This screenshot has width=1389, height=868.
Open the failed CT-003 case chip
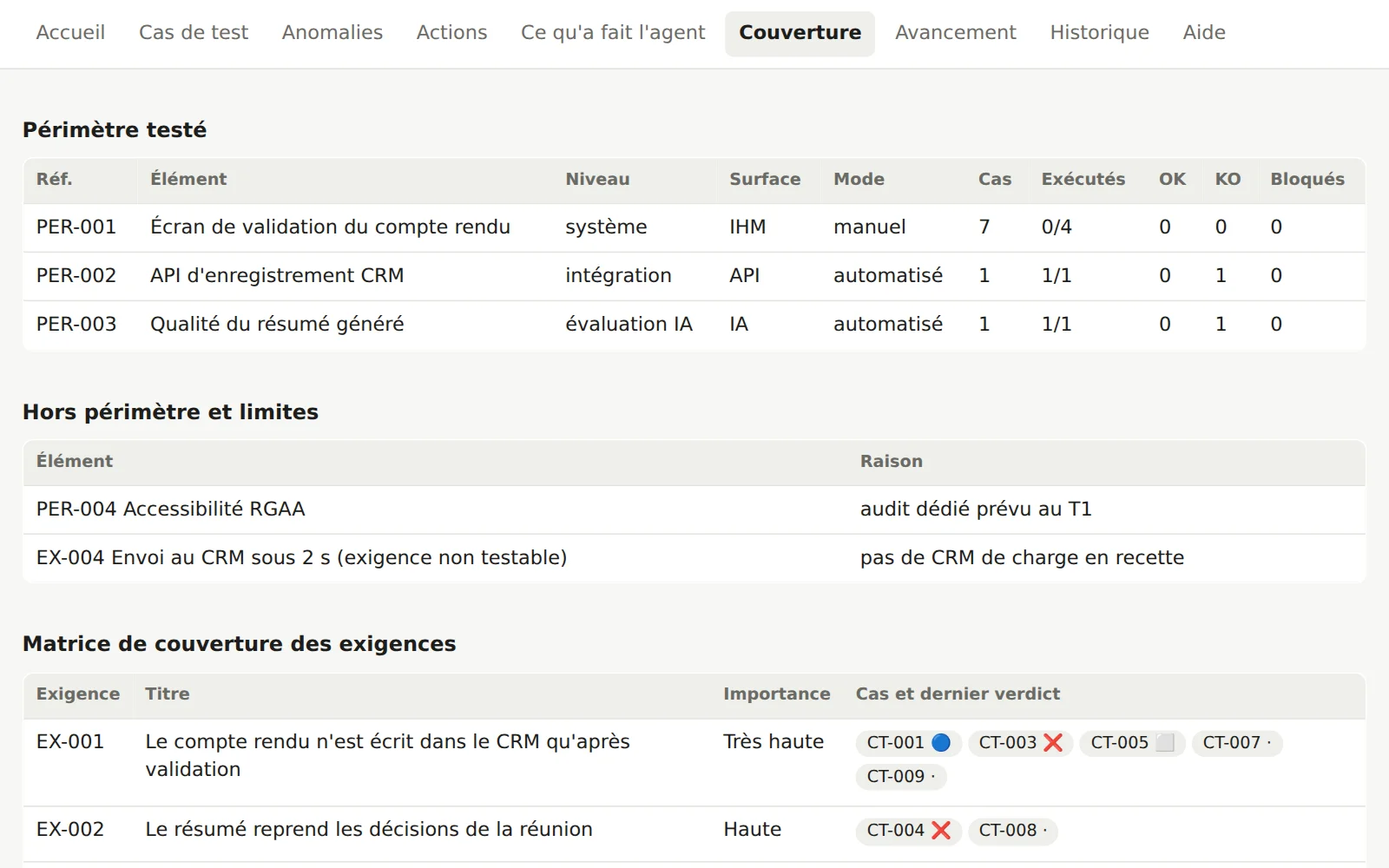(1020, 743)
